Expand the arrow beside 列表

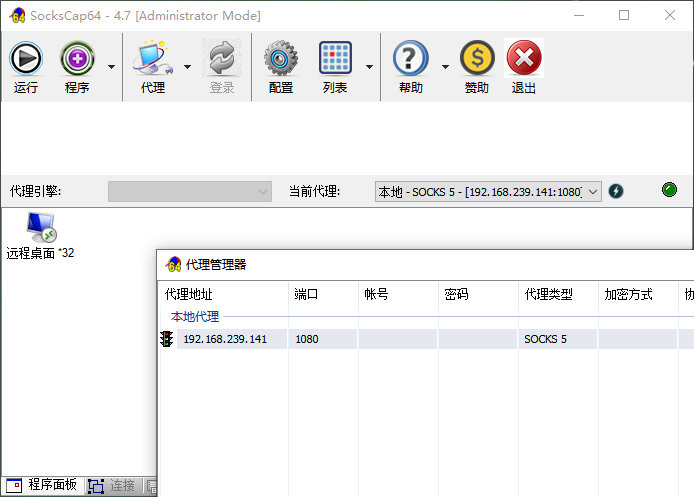point(369,67)
